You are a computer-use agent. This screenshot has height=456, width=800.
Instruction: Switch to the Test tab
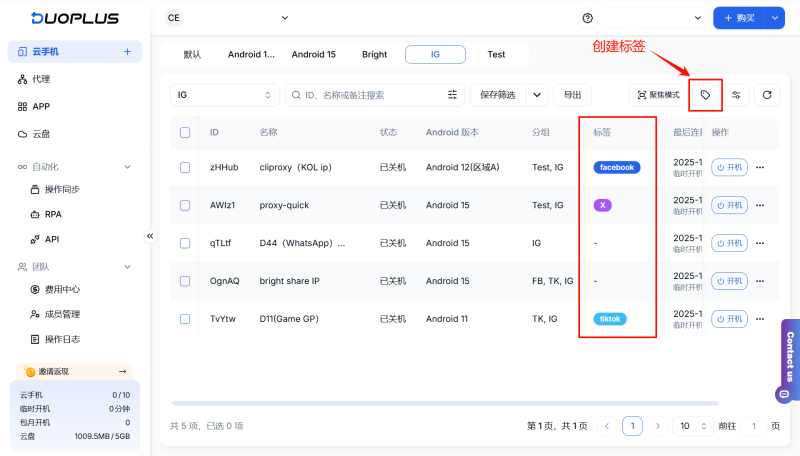(496, 54)
